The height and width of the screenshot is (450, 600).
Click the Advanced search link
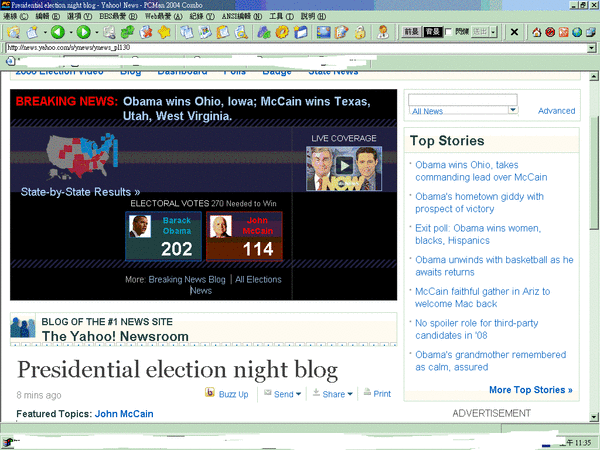(x=556, y=111)
